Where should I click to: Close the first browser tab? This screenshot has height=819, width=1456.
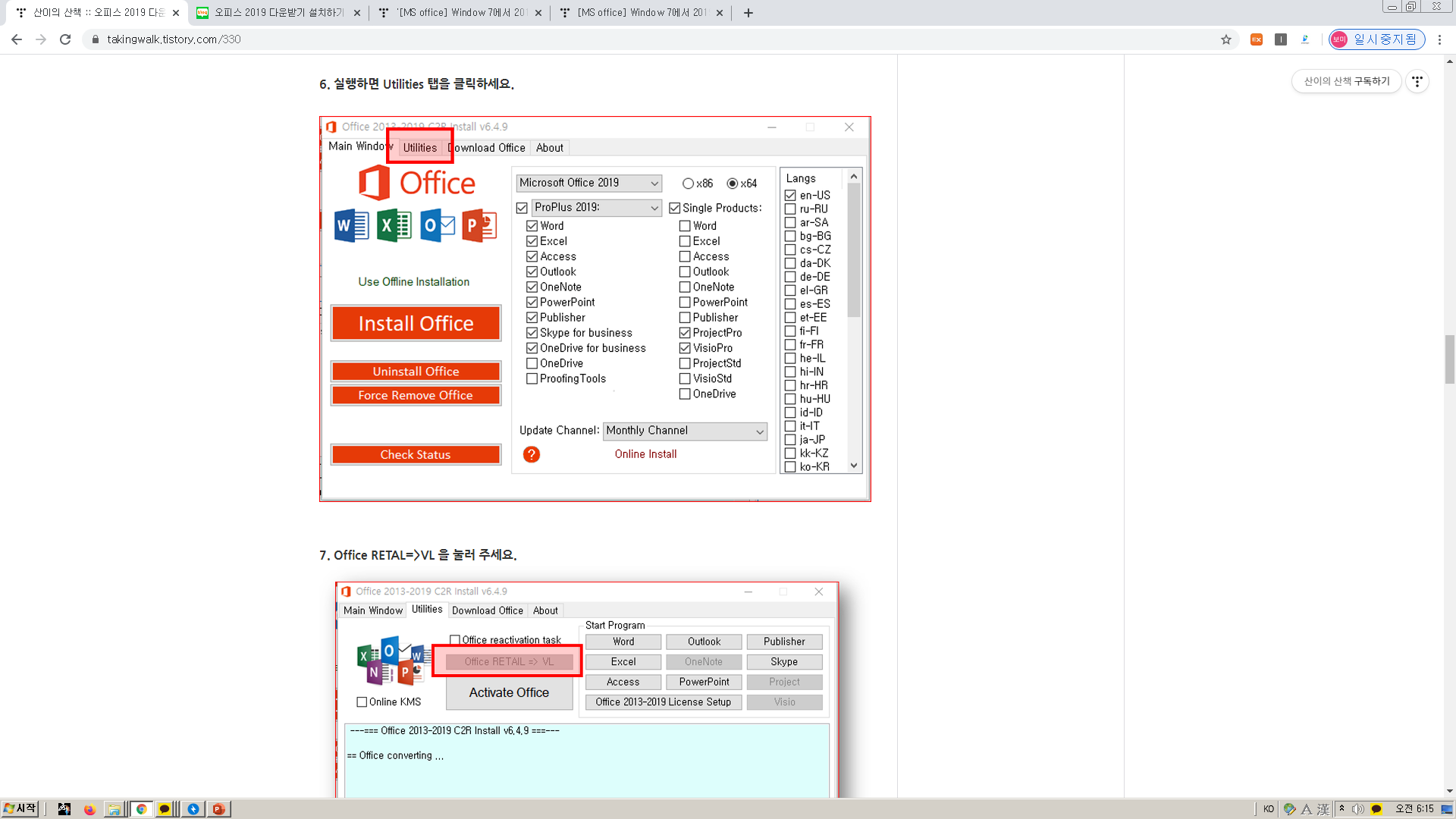coord(176,13)
